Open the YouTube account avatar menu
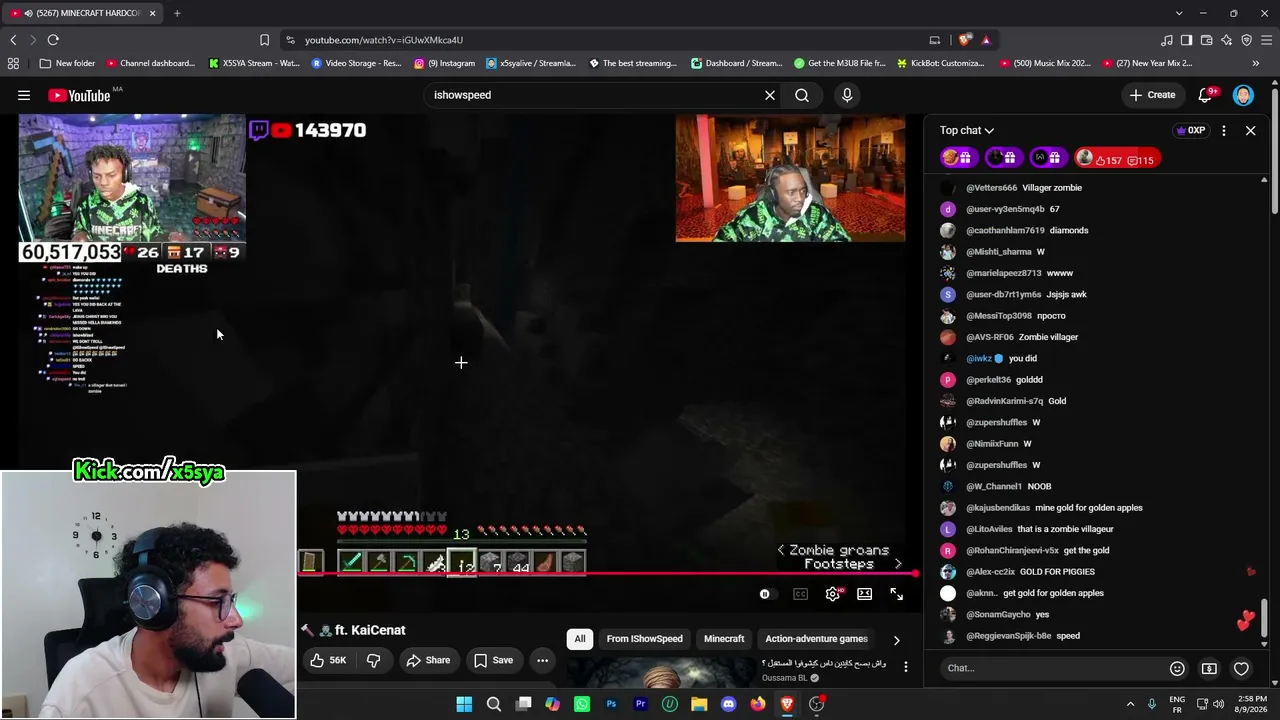 (1243, 95)
